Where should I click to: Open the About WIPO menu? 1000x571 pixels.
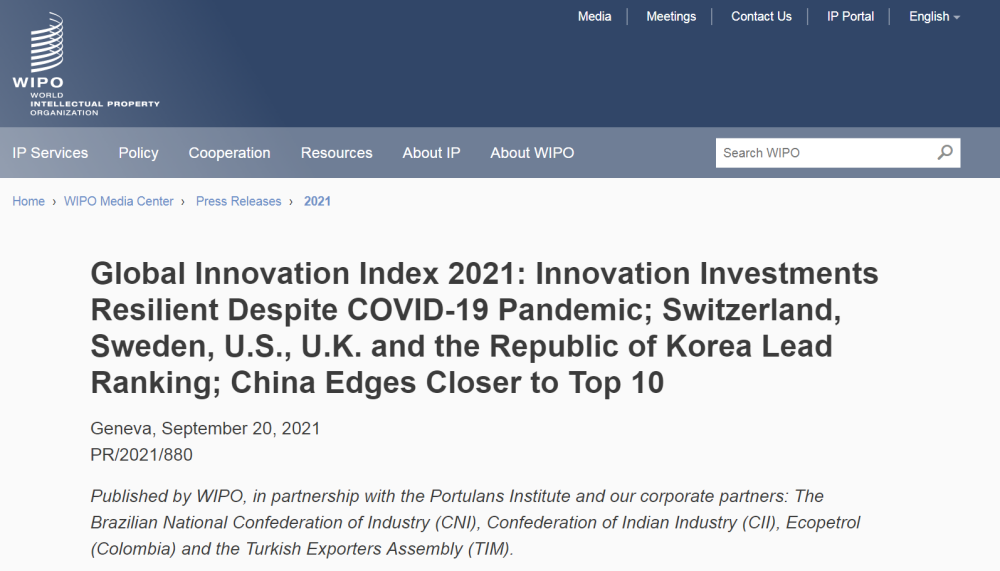point(532,153)
